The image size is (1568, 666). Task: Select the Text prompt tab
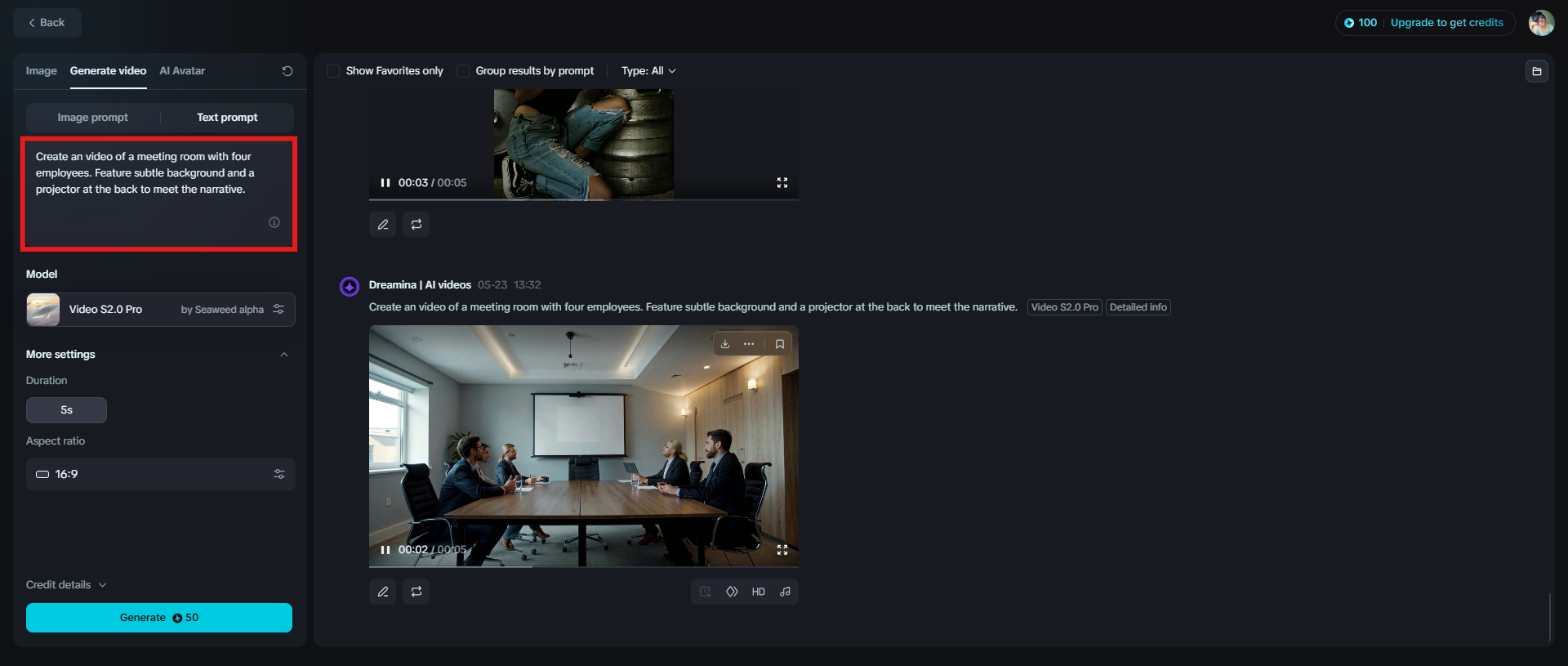pyautogui.click(x=227, y=118)
